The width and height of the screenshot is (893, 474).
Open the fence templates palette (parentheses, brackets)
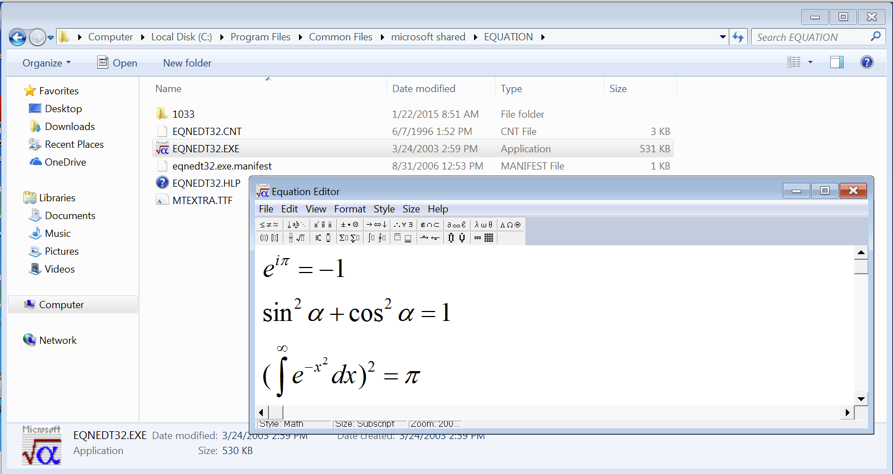269,238
